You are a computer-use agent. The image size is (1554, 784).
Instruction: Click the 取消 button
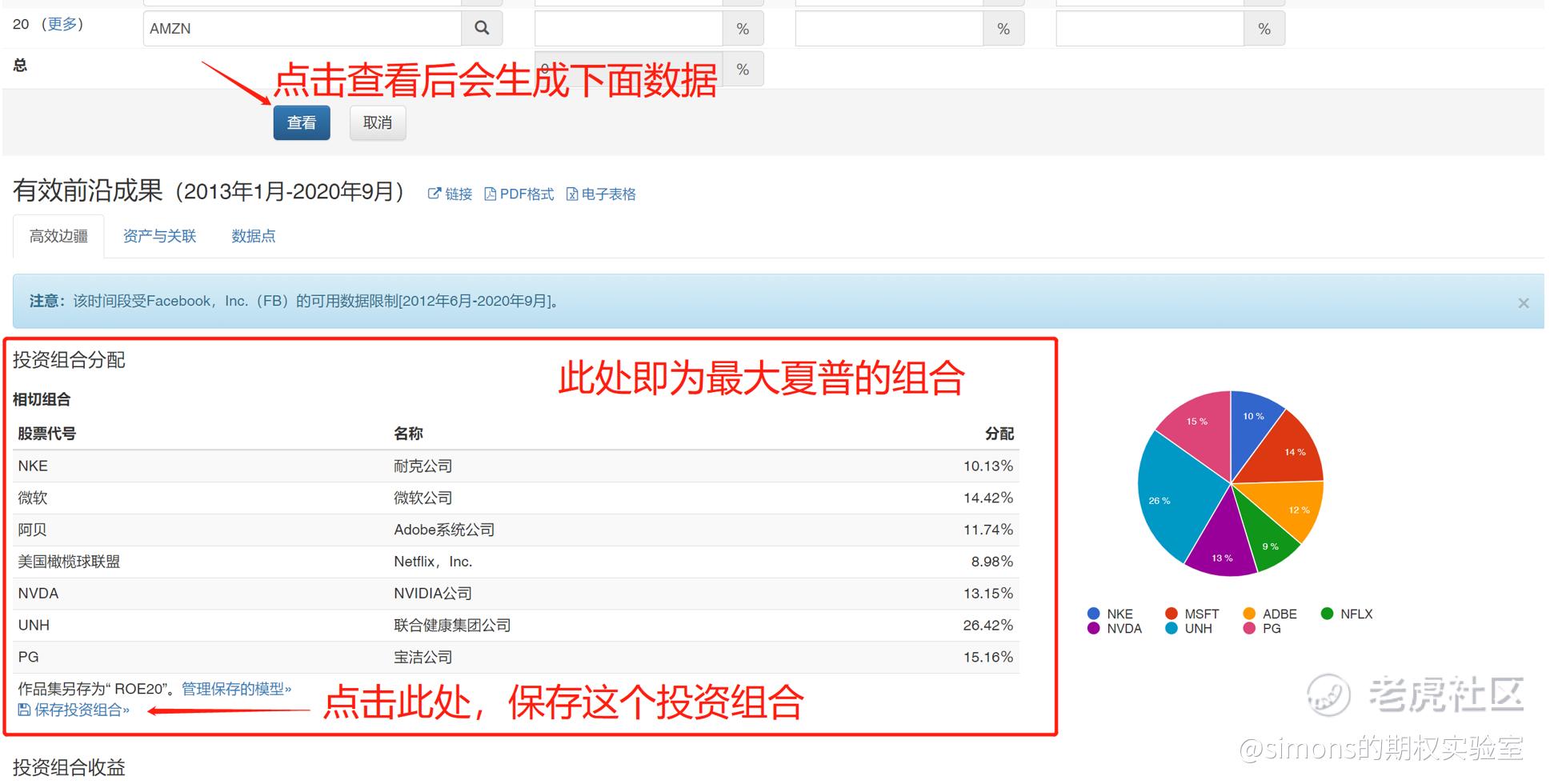[378, 122]
